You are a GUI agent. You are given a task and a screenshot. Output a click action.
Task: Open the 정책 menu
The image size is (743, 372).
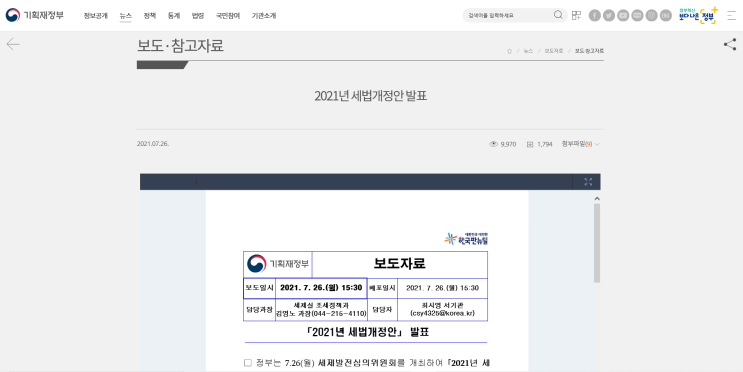[x=150, y=16]
